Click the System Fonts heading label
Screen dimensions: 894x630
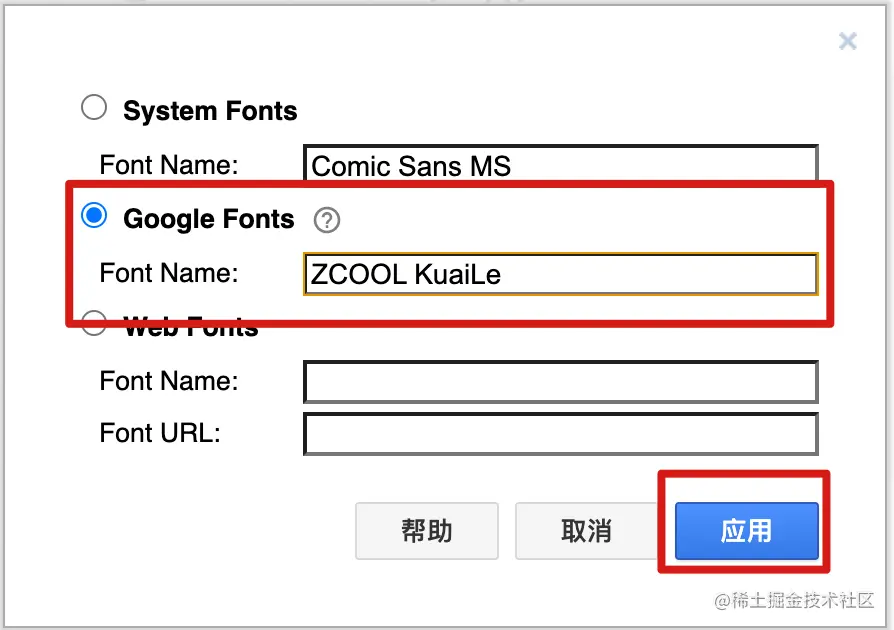click(x=209, y=111)
